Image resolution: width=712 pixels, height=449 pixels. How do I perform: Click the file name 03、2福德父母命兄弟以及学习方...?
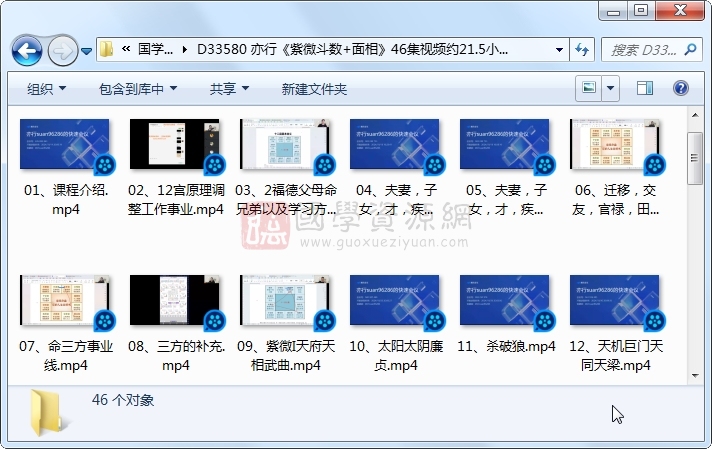pos(286,199)
